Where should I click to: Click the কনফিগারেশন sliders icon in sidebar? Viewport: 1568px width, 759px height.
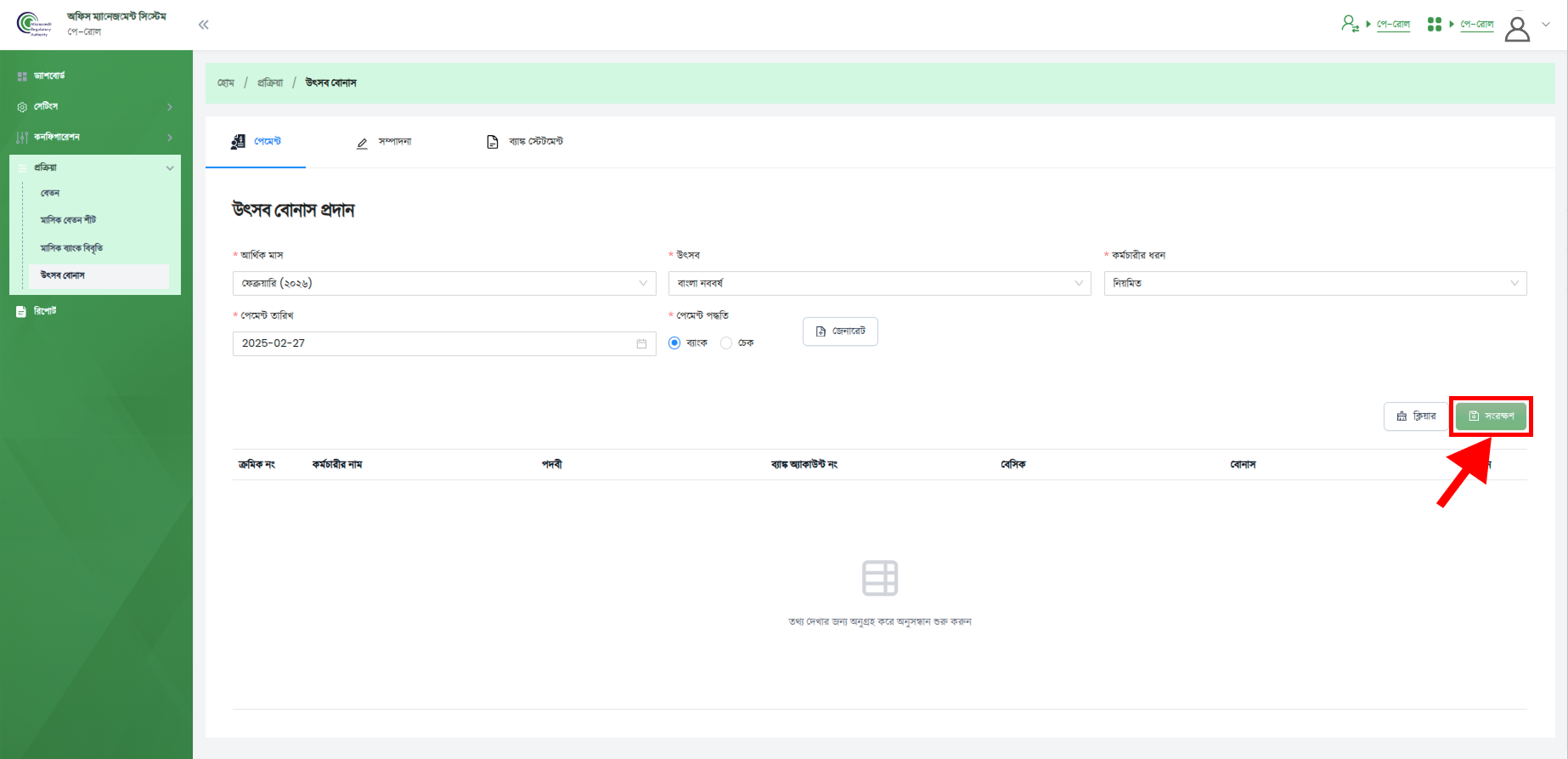pyautogui.click(x=22, y=138)
